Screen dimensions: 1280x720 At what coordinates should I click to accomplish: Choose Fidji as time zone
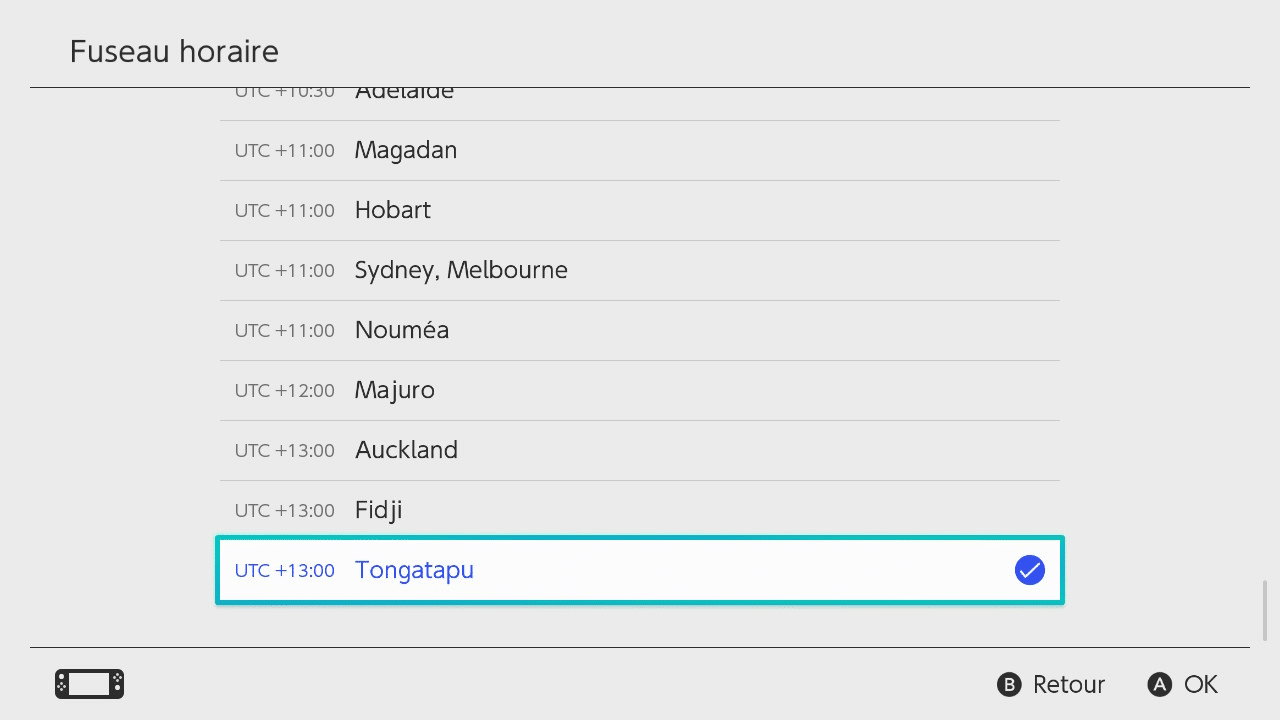click(x=640, y=510)
